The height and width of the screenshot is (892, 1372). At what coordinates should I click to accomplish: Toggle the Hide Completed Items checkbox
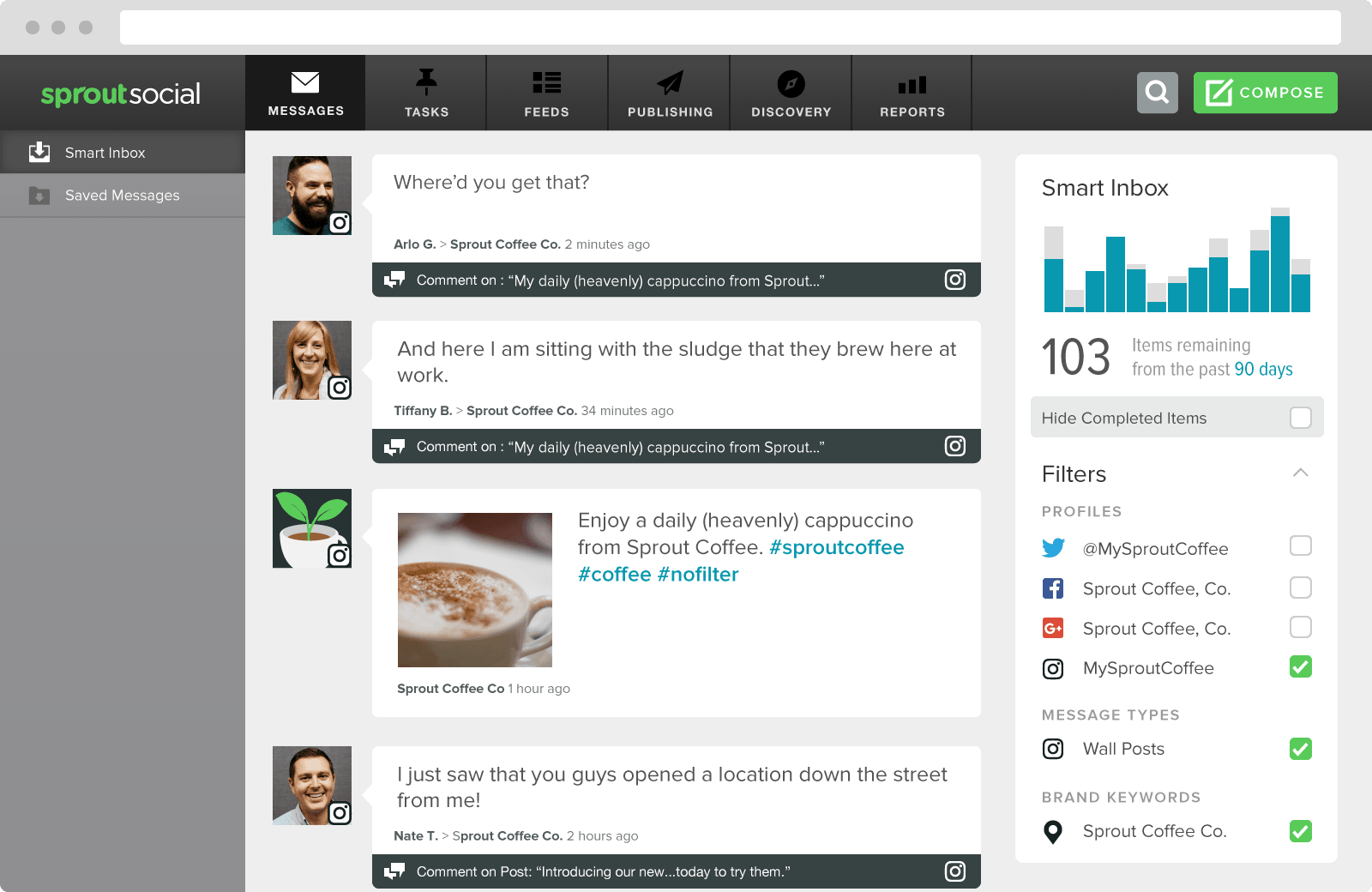pyautogui.click(x=1301, y=418)
